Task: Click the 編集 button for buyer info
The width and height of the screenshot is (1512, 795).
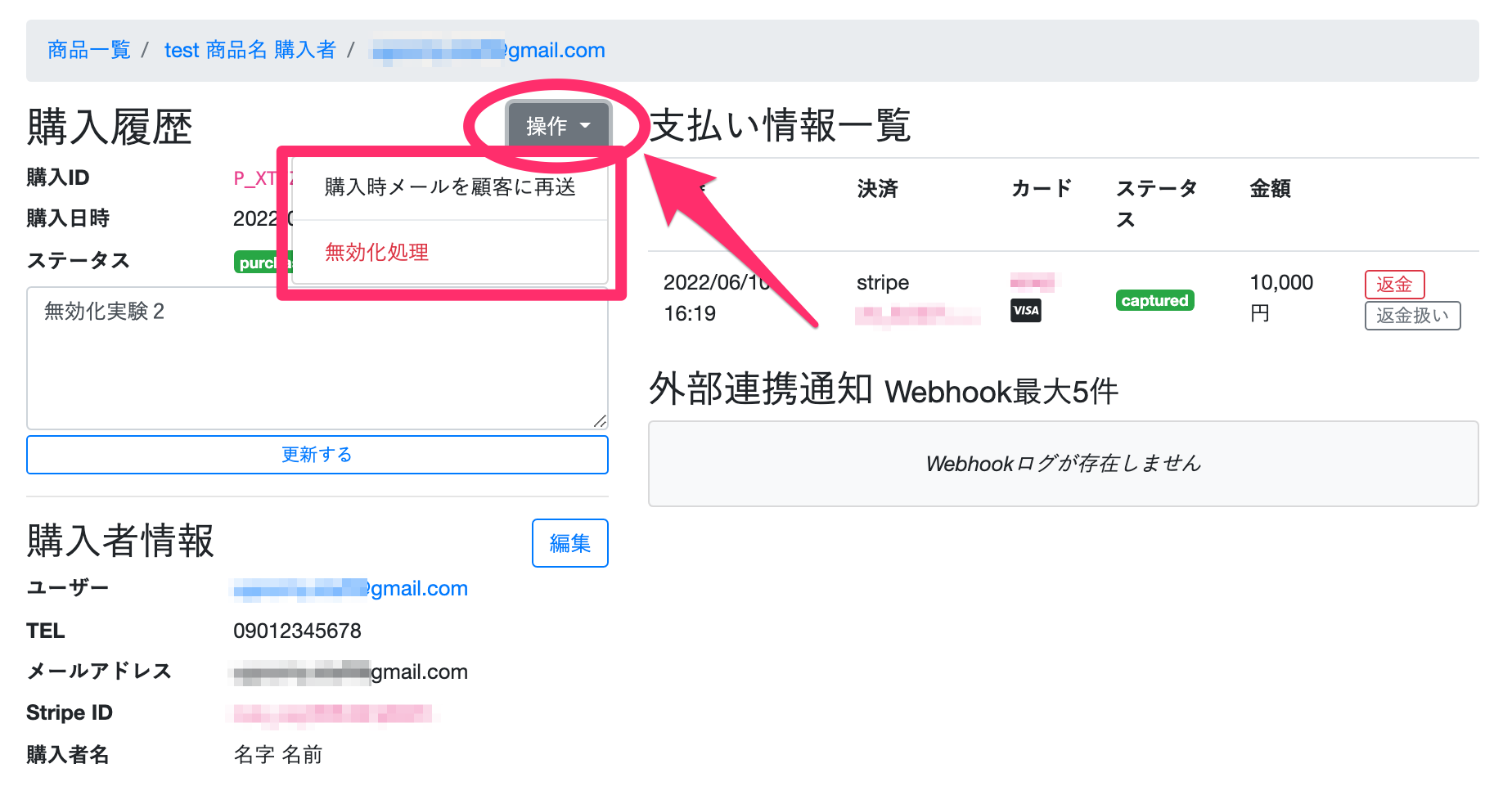Action: click(x=569, y=543)
